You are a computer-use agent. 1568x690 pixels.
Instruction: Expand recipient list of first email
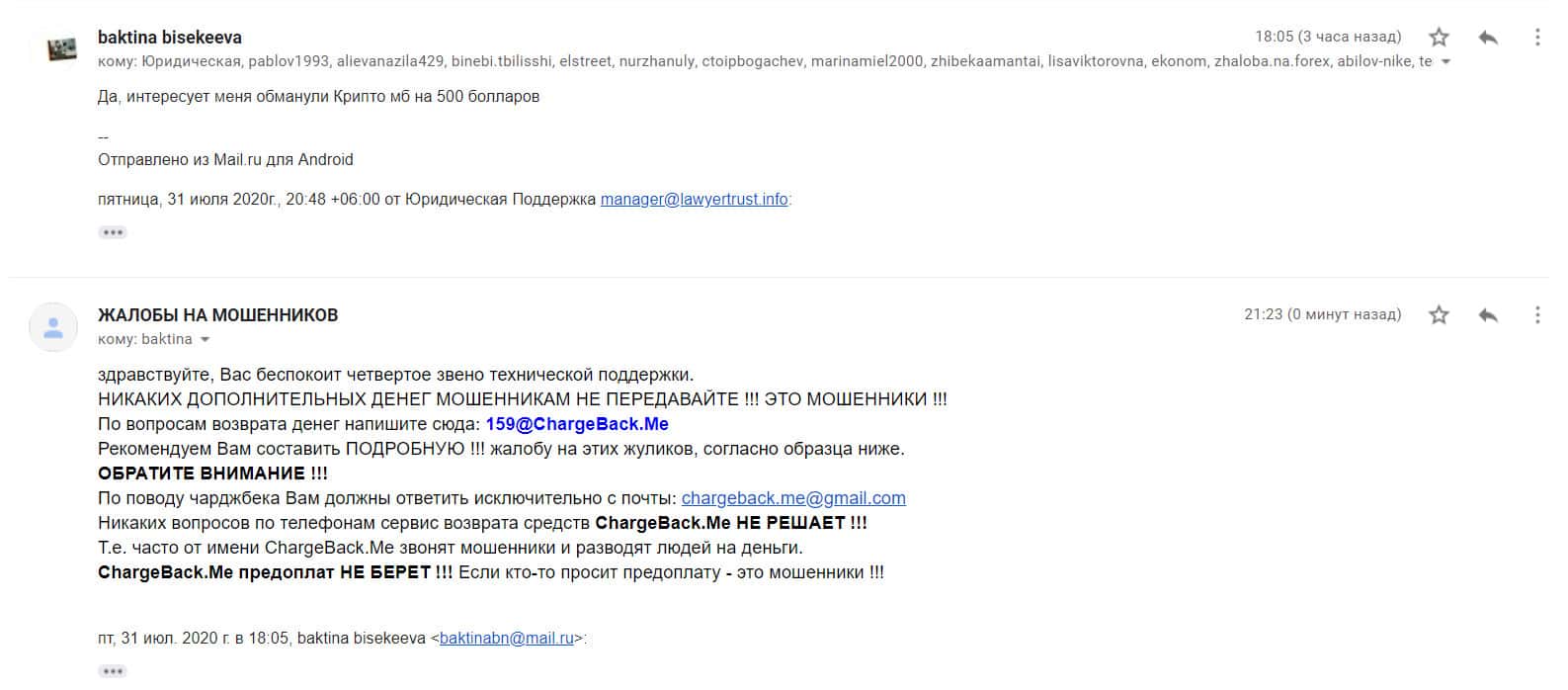tap(1446, 62)
